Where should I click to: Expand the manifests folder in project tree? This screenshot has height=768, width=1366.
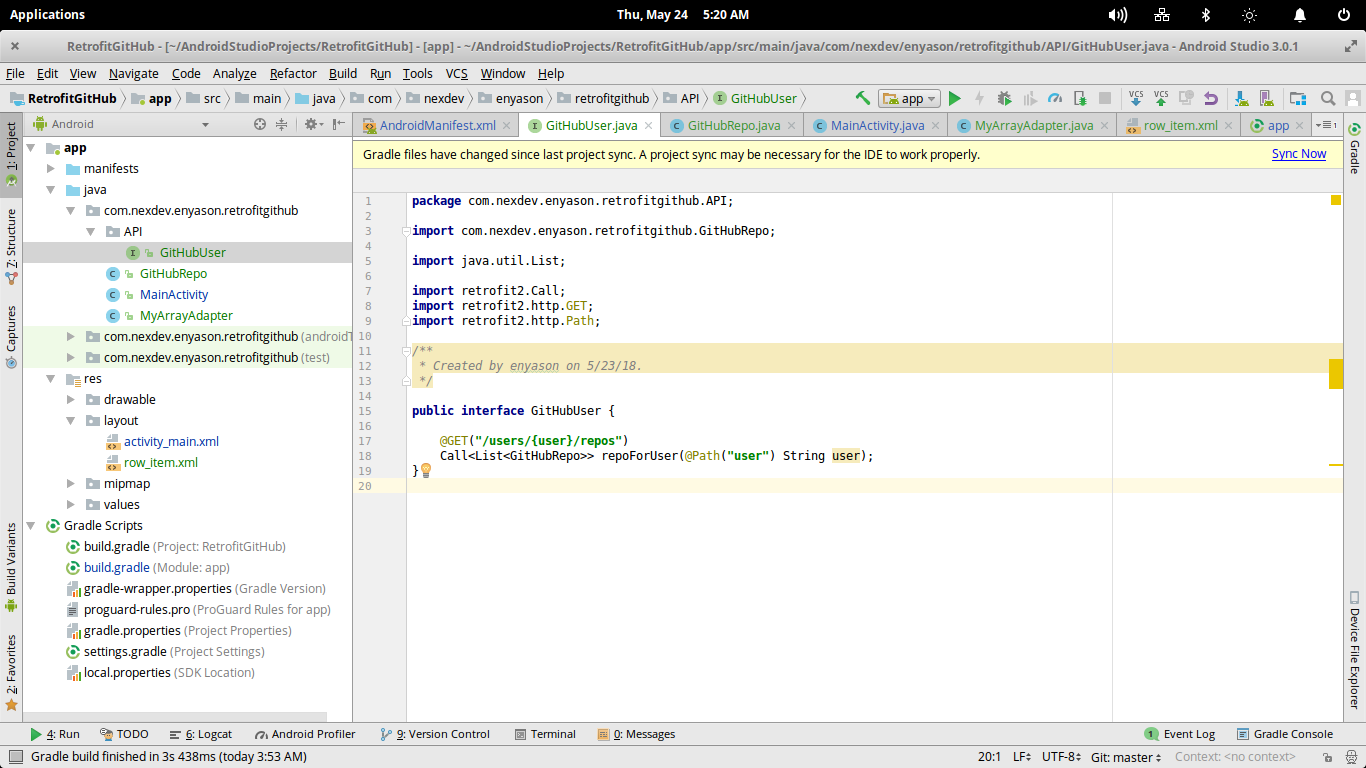pyautogui.click(x=51, y=169)
